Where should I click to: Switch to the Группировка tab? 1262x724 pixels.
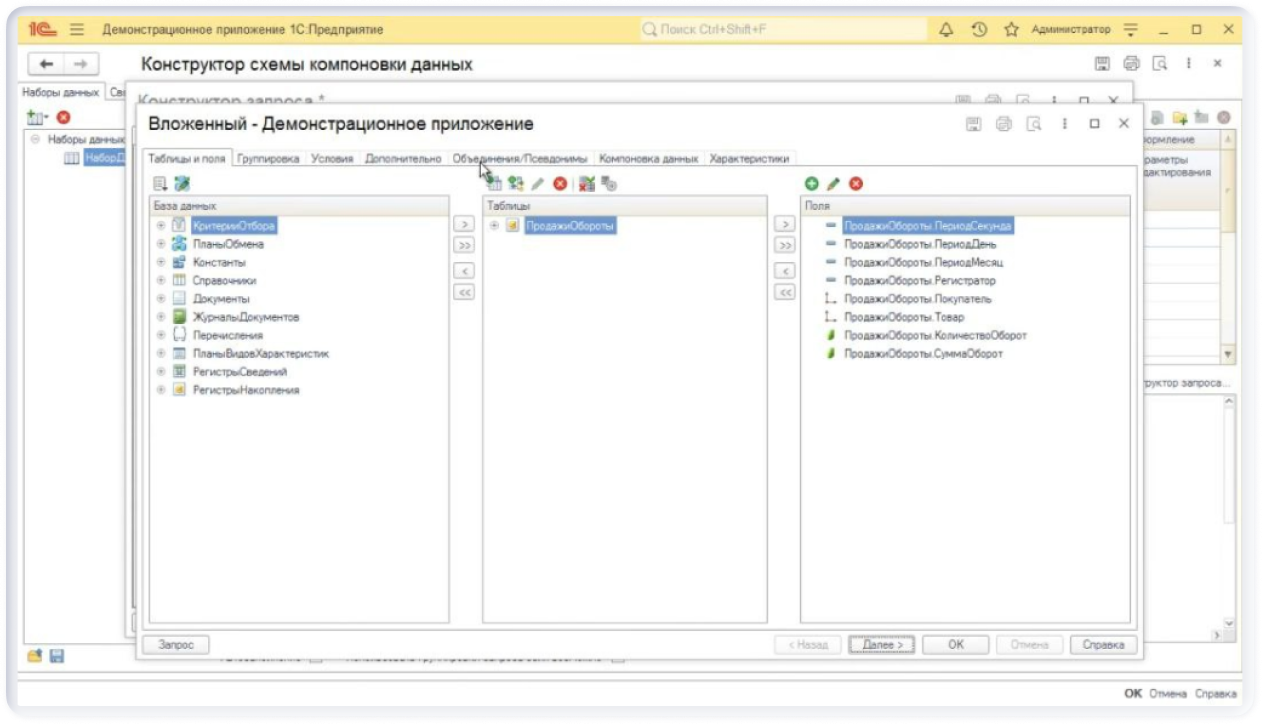[268, 158]
